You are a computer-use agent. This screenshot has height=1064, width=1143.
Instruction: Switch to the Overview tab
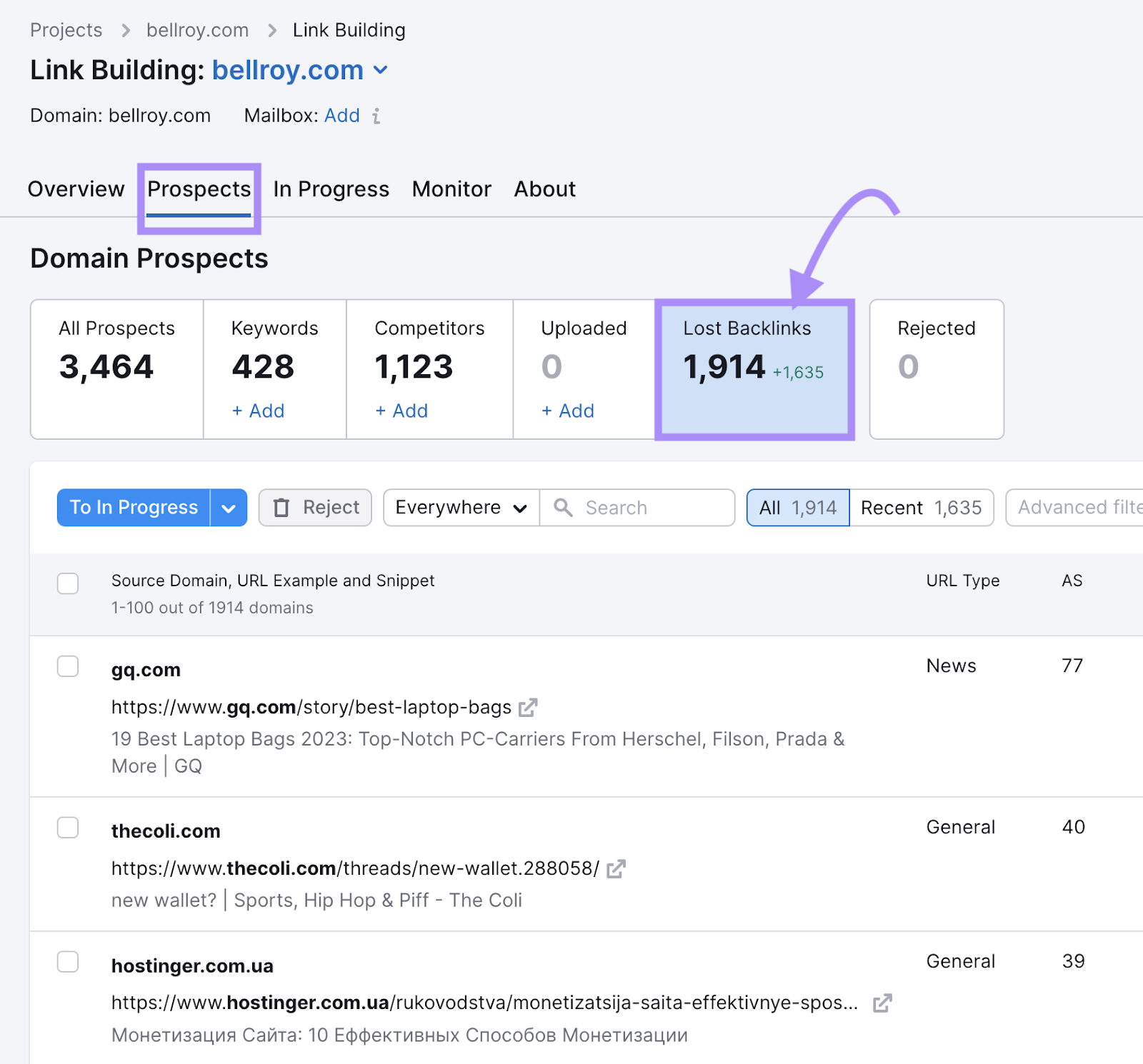click(76, 189)
